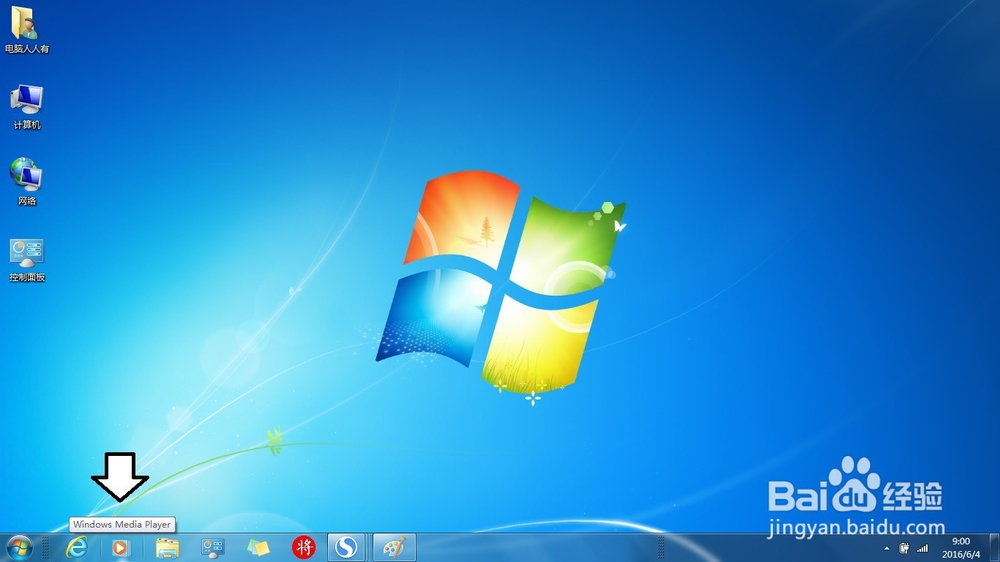This screenshot has width=1000, height=562.
Task: Open the red 將 chess game icon
Action: (304, 547)
